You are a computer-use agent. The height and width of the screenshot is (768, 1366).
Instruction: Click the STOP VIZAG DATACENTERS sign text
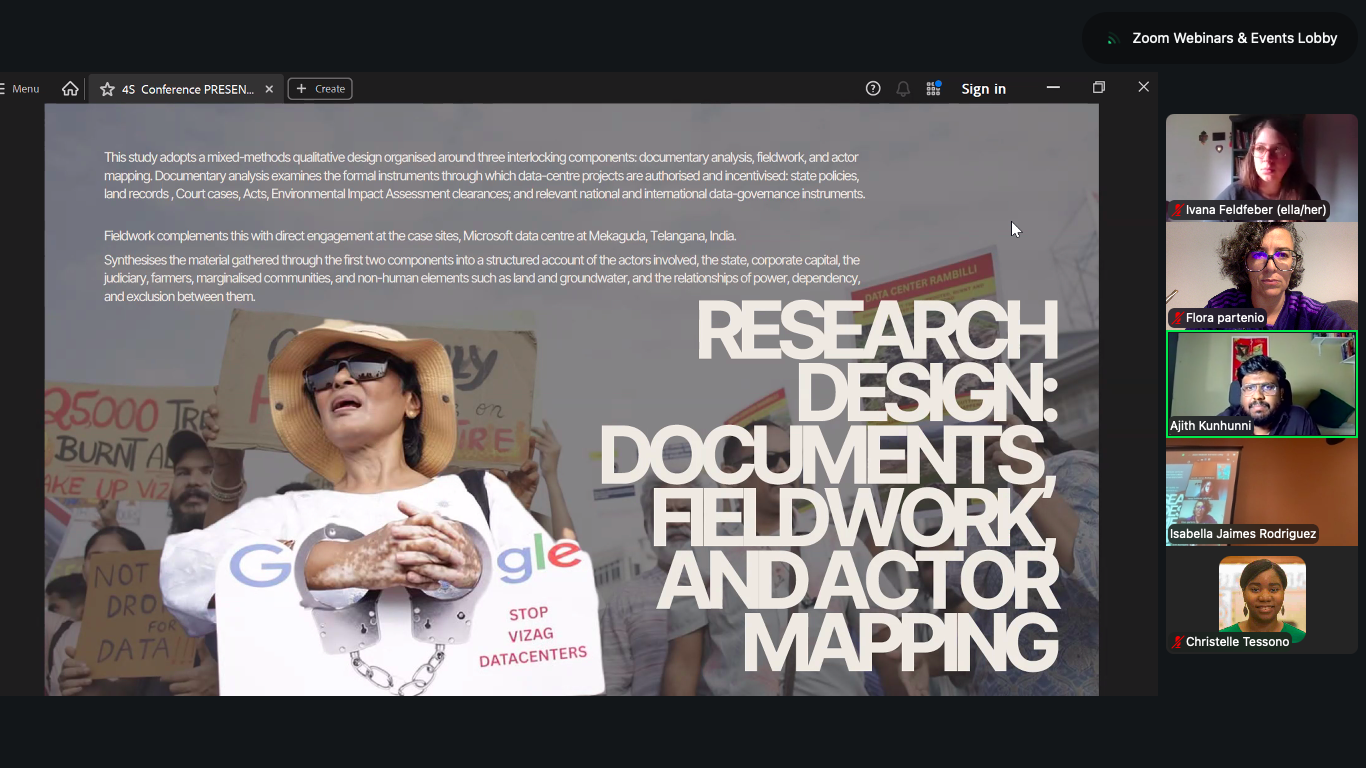coord(531,636)
